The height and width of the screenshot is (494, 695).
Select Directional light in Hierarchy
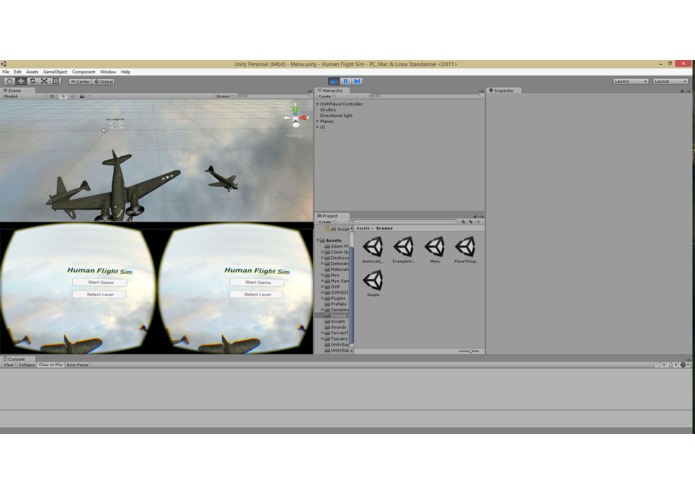[x=336, y=116]
